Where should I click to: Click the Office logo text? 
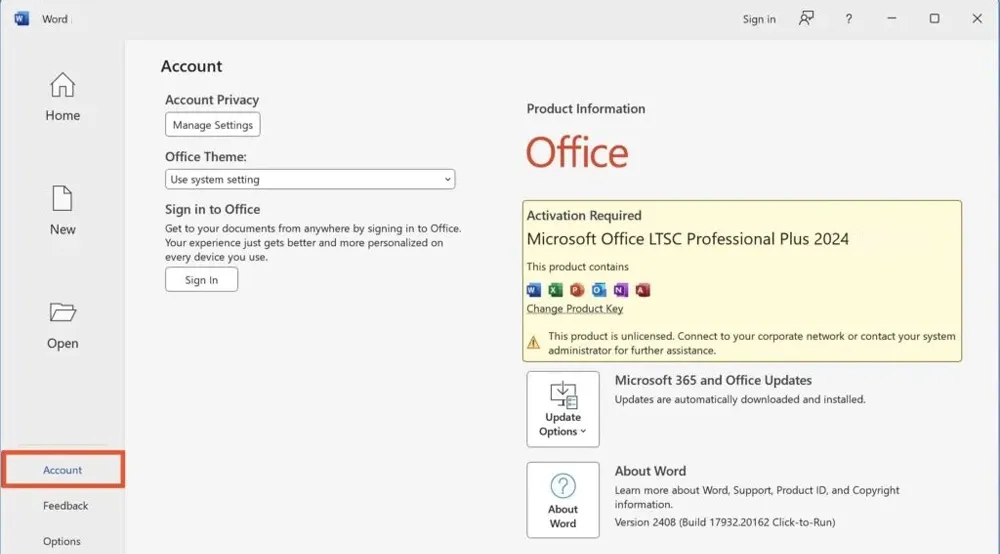[577, 153]
